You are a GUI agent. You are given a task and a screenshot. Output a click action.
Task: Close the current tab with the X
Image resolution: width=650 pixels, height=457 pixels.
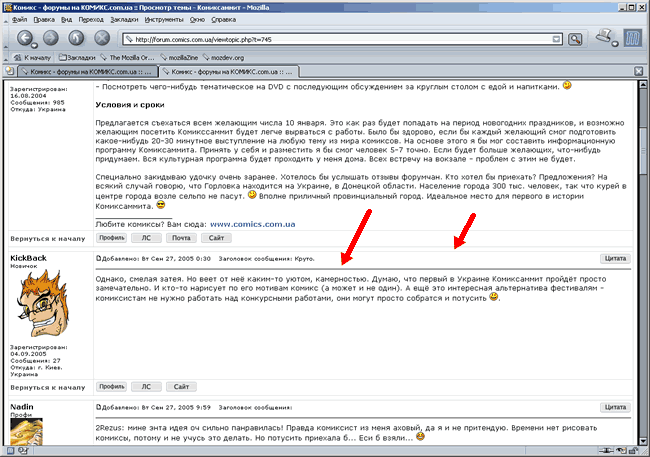[640, 73]
